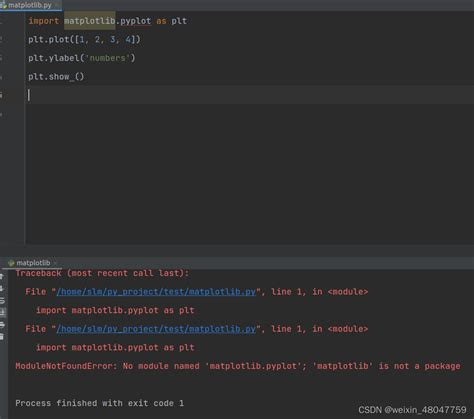The width and height of the screenshot is (474, 419).
Task: Click 'as plt' alias in editor import
Action: point(171,21)
